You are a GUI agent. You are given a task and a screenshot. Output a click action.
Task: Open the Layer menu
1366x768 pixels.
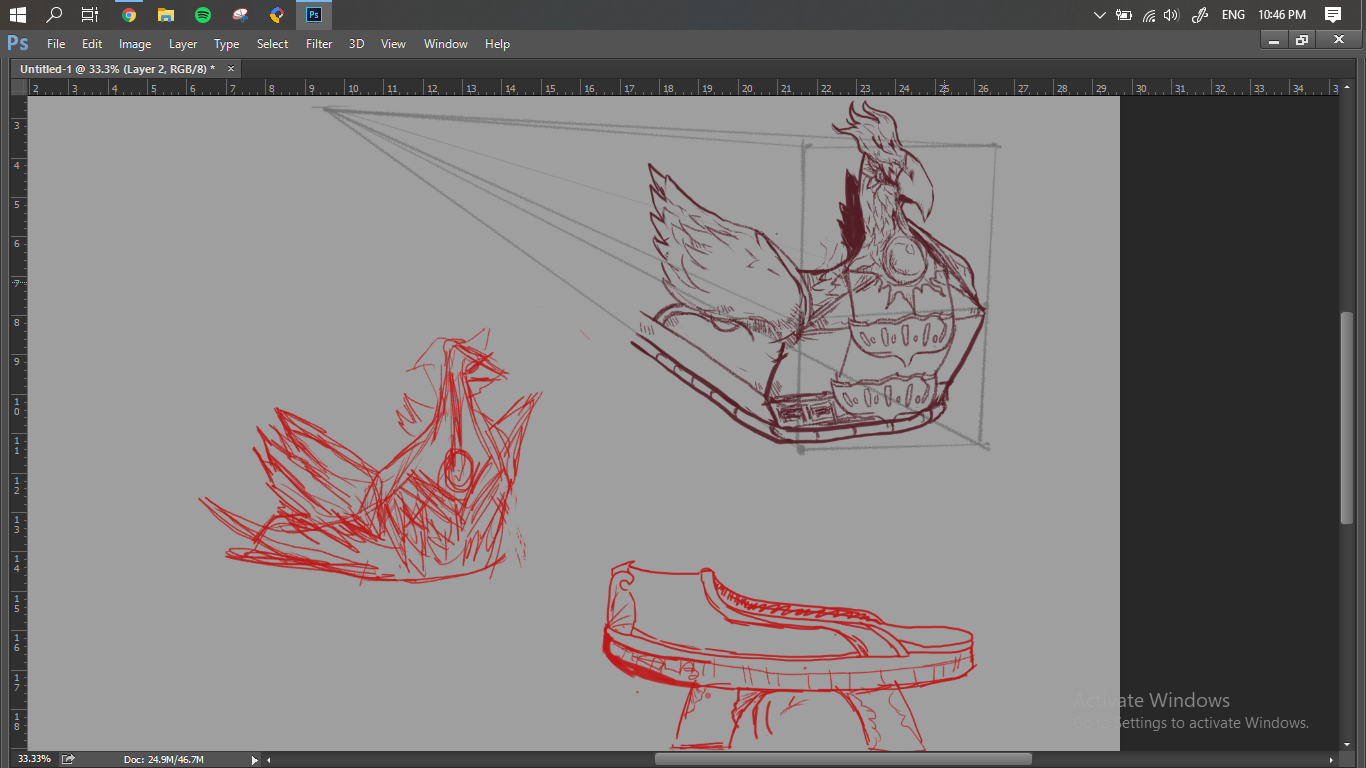pyautogui.click(x=183, y=44)
